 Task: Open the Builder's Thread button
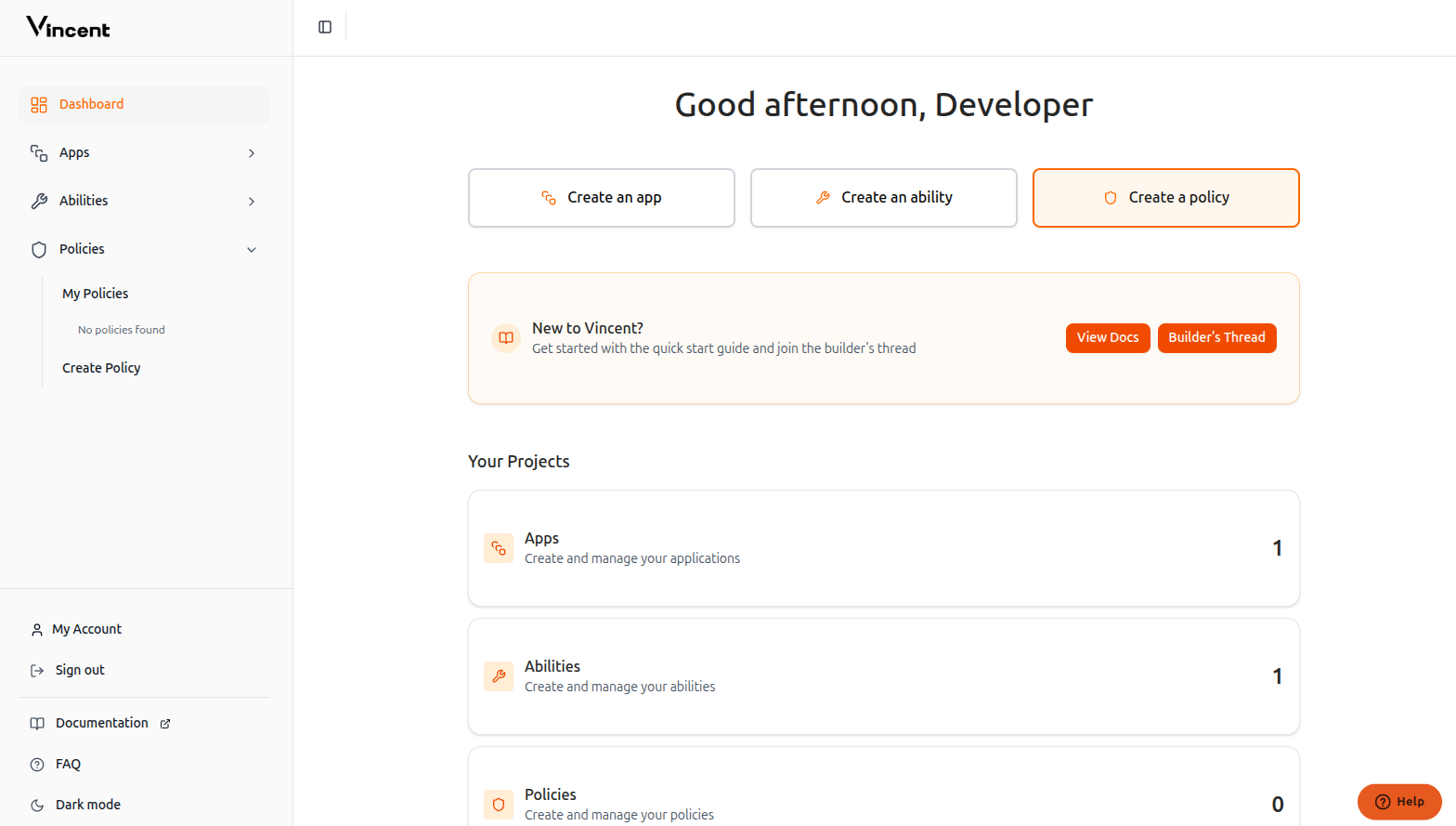(x=1217, y=338)
